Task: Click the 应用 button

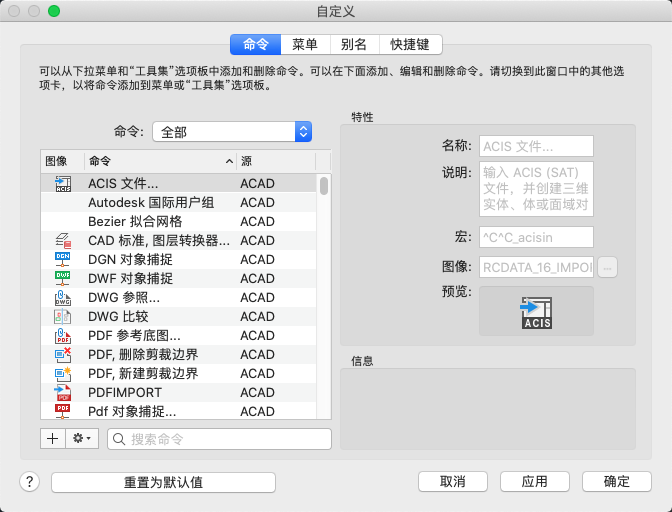Action: 535,482
